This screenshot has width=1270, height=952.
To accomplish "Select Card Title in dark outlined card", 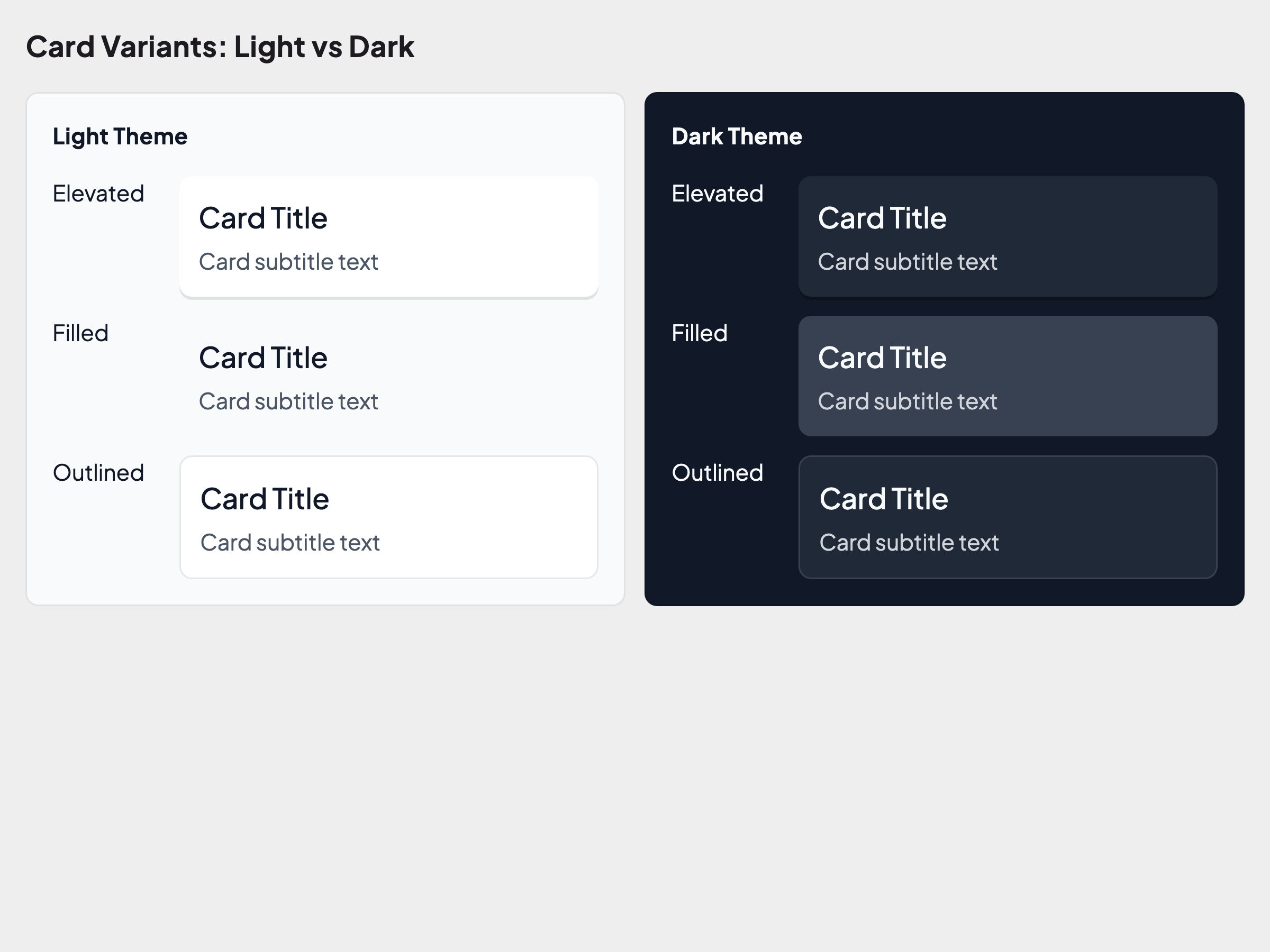I will pyautogui.click(x=884, y=499).
